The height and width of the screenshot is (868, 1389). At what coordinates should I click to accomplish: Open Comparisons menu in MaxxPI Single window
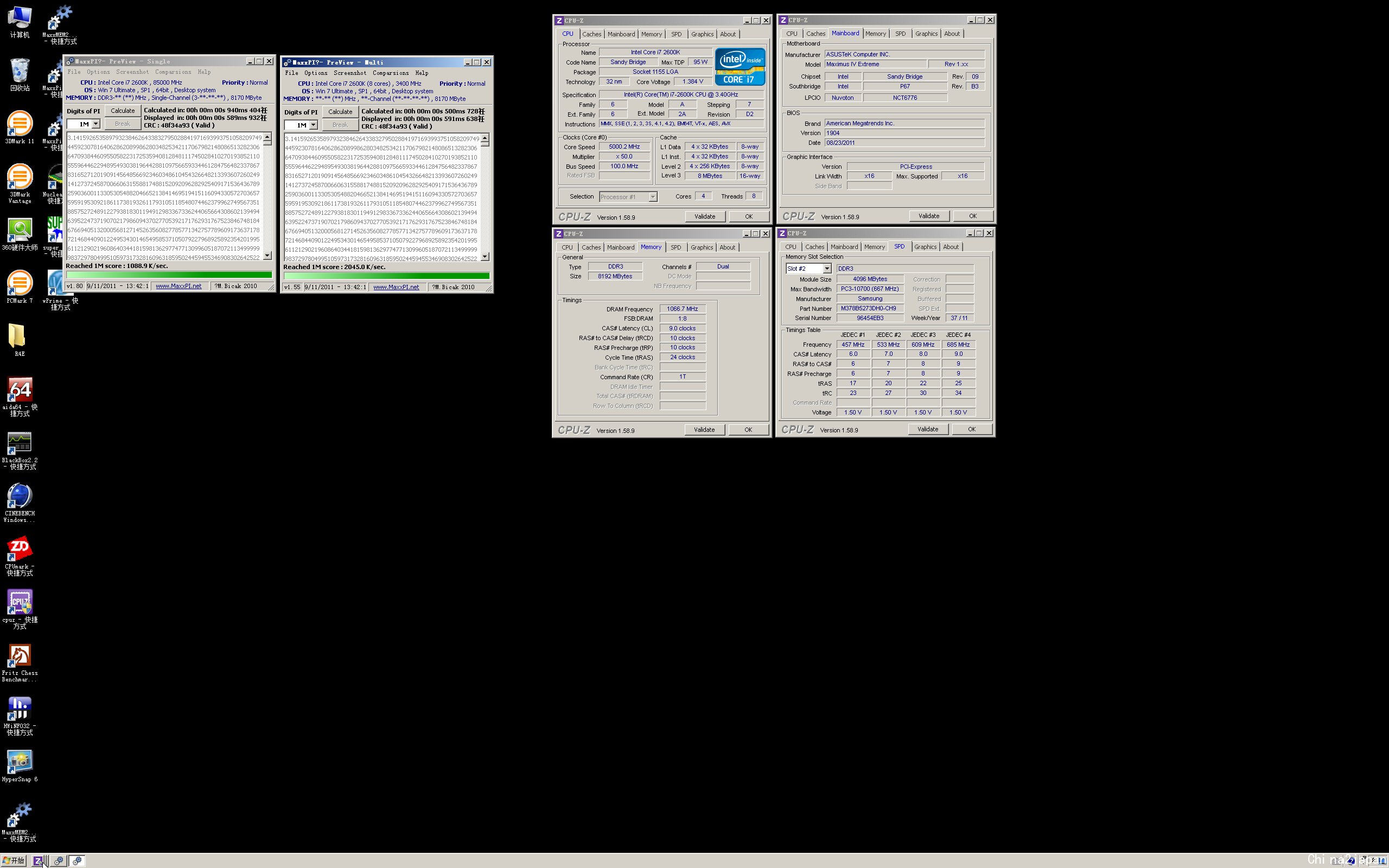[x=173, y=72]
